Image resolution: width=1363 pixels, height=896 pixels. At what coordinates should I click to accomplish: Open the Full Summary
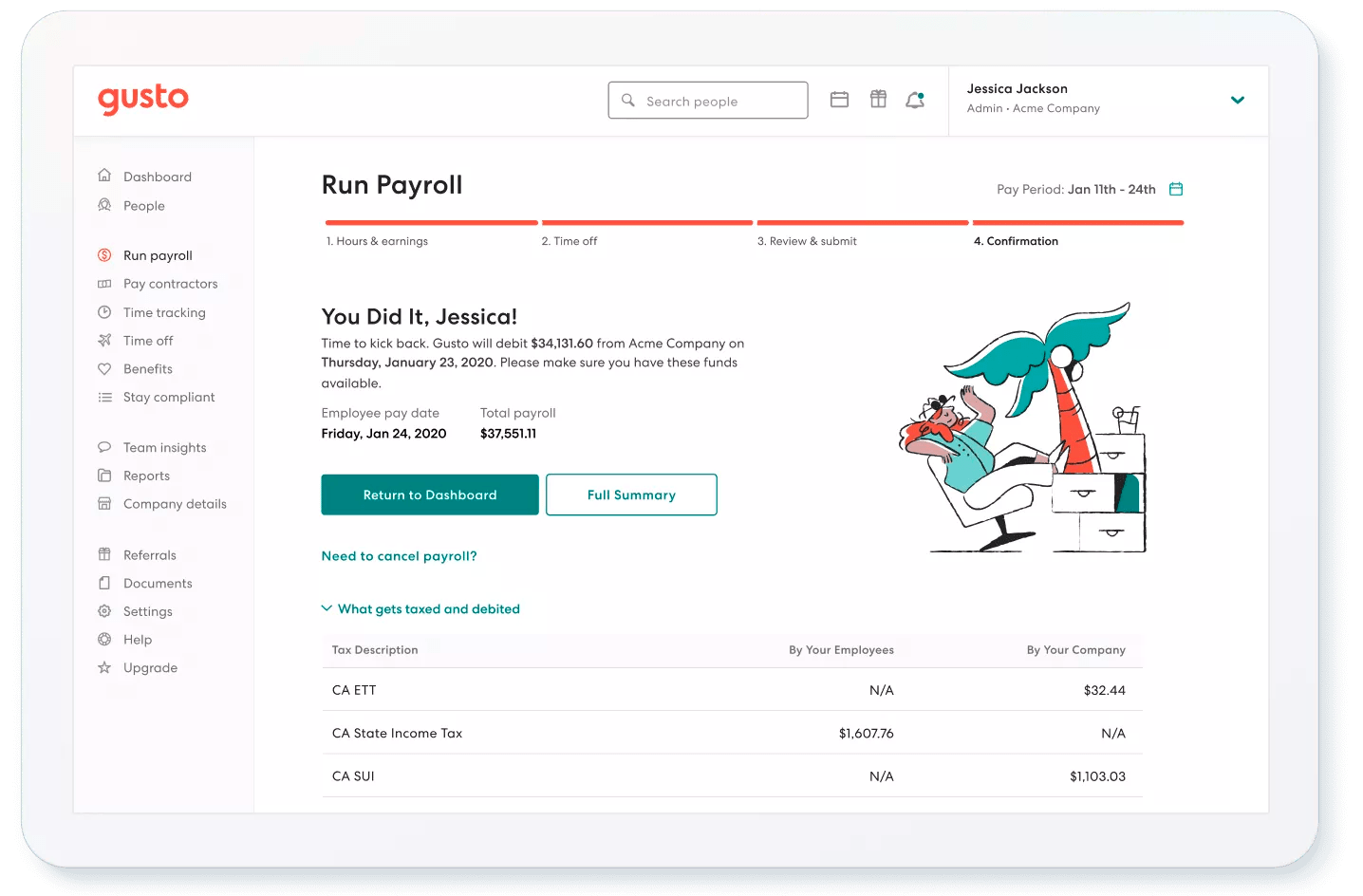pos(630,495)
